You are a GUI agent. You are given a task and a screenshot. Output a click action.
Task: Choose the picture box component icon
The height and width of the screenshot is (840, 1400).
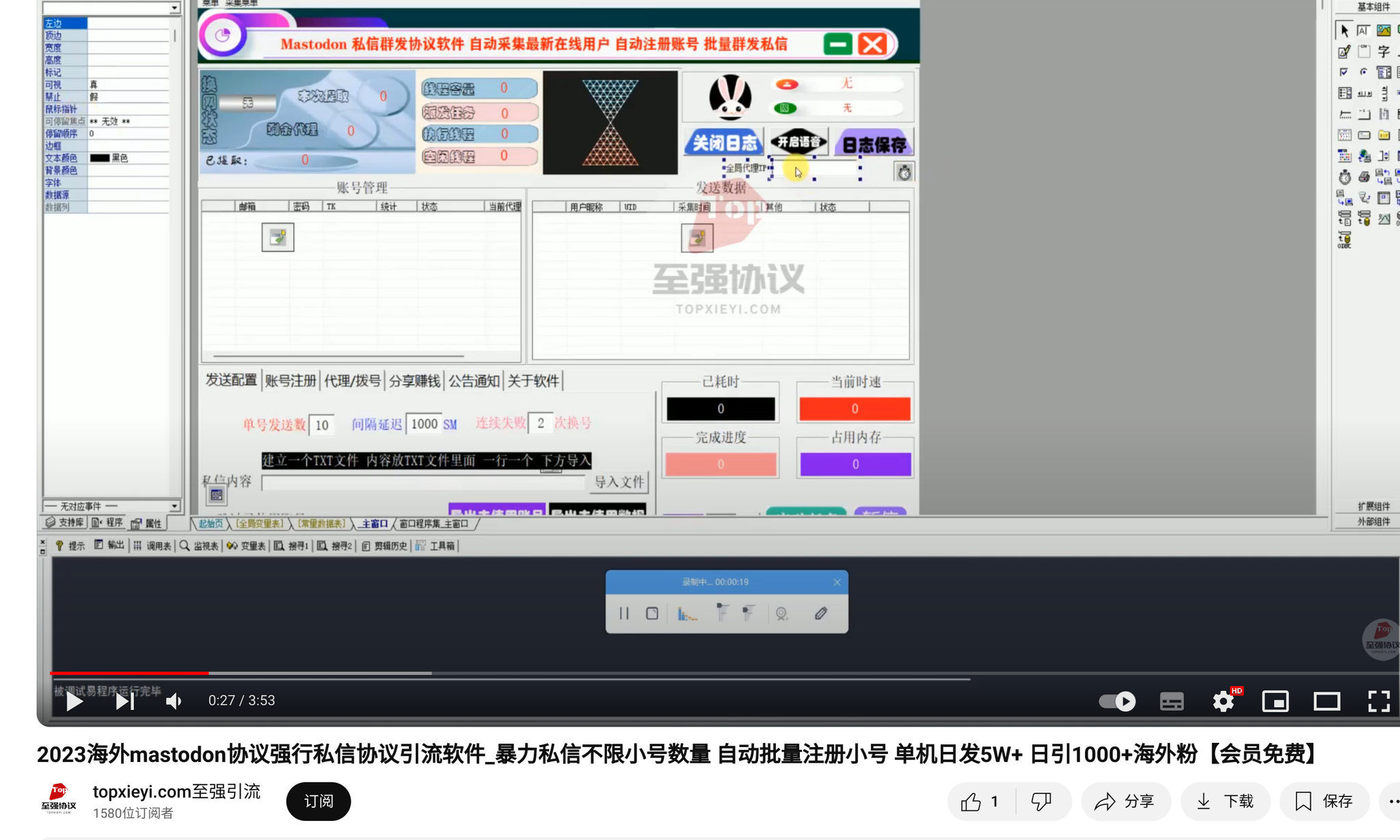(x=1384, y=31)
